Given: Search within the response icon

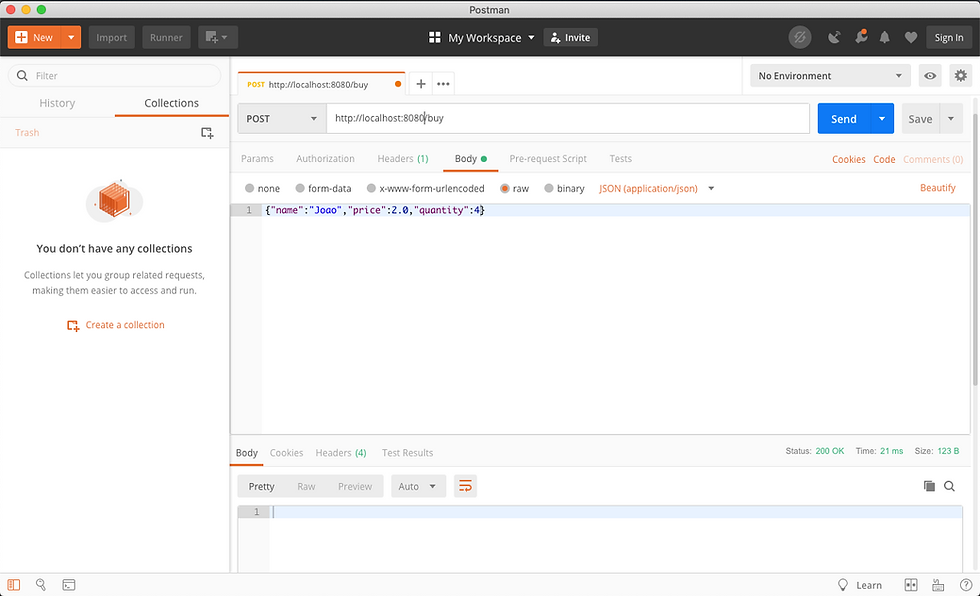Looking at the screenshot, I should tap(949, 486).
